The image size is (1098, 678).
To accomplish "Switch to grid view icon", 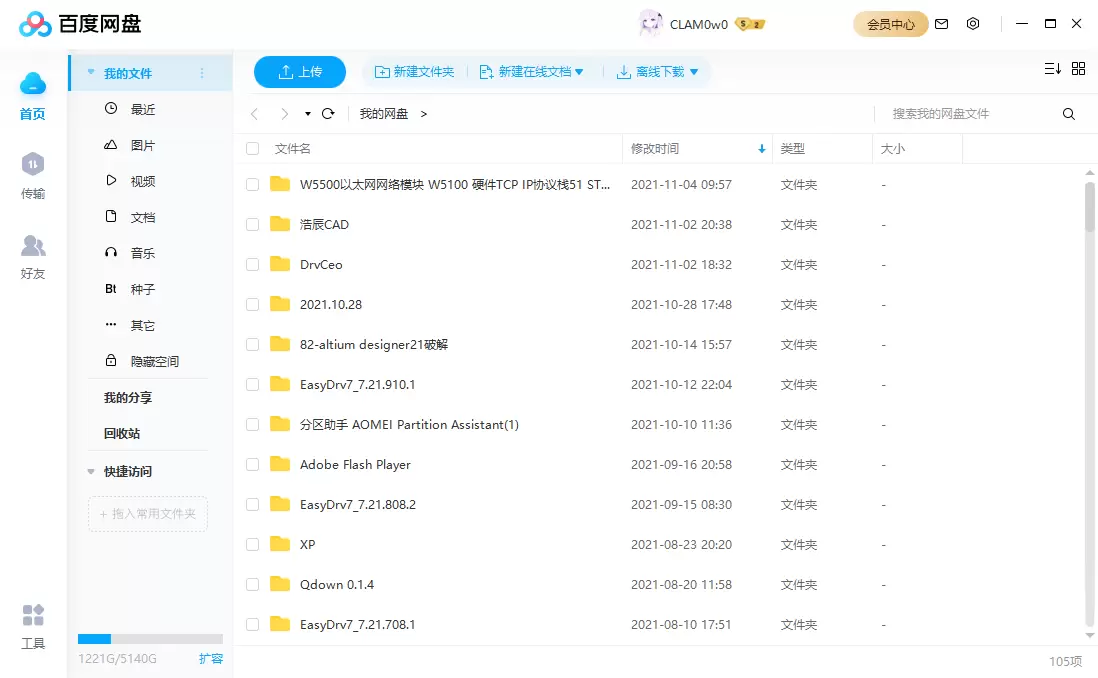I will tap(1078, 69).
